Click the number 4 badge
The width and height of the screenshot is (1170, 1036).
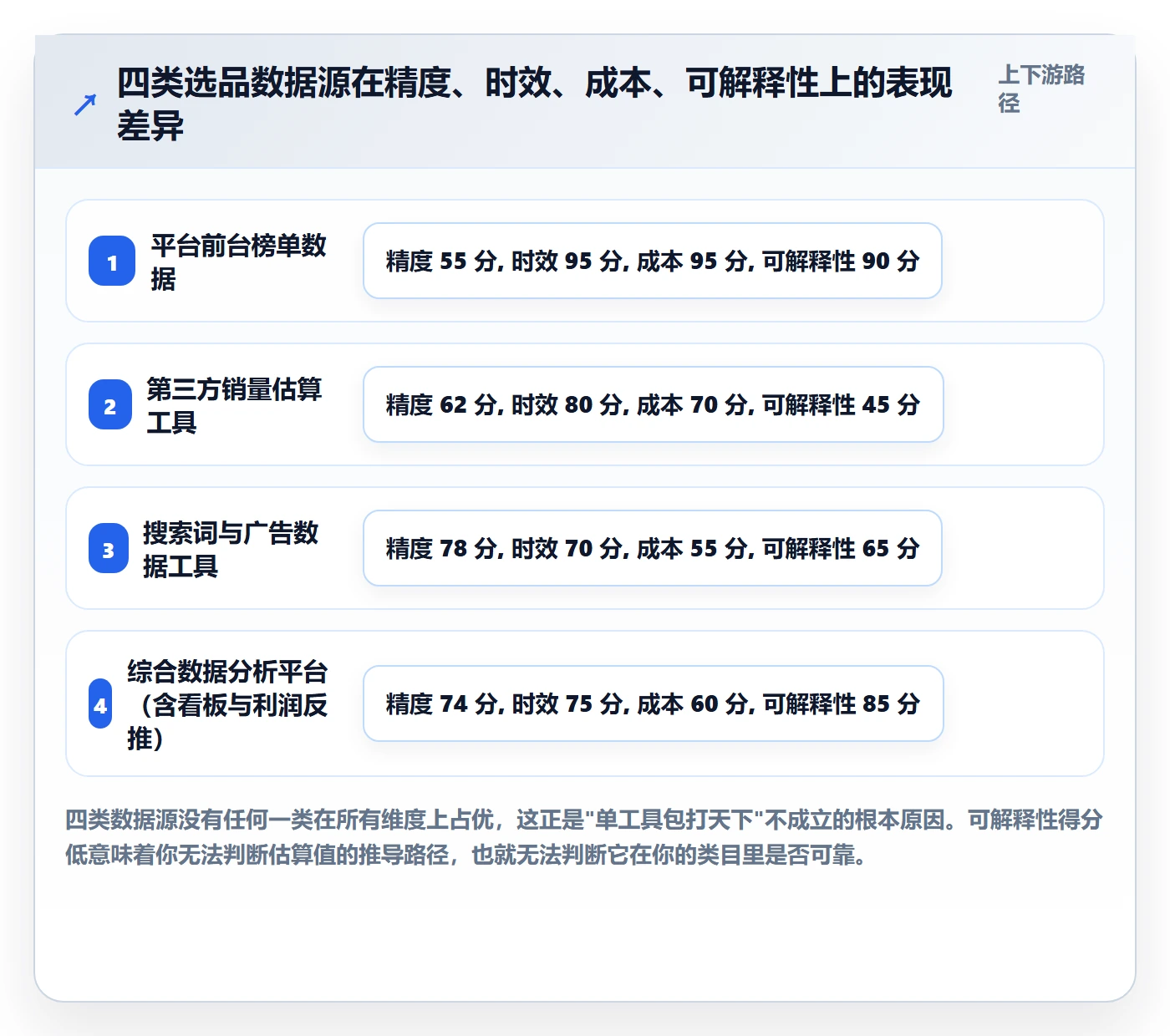[x=100, y=704]
